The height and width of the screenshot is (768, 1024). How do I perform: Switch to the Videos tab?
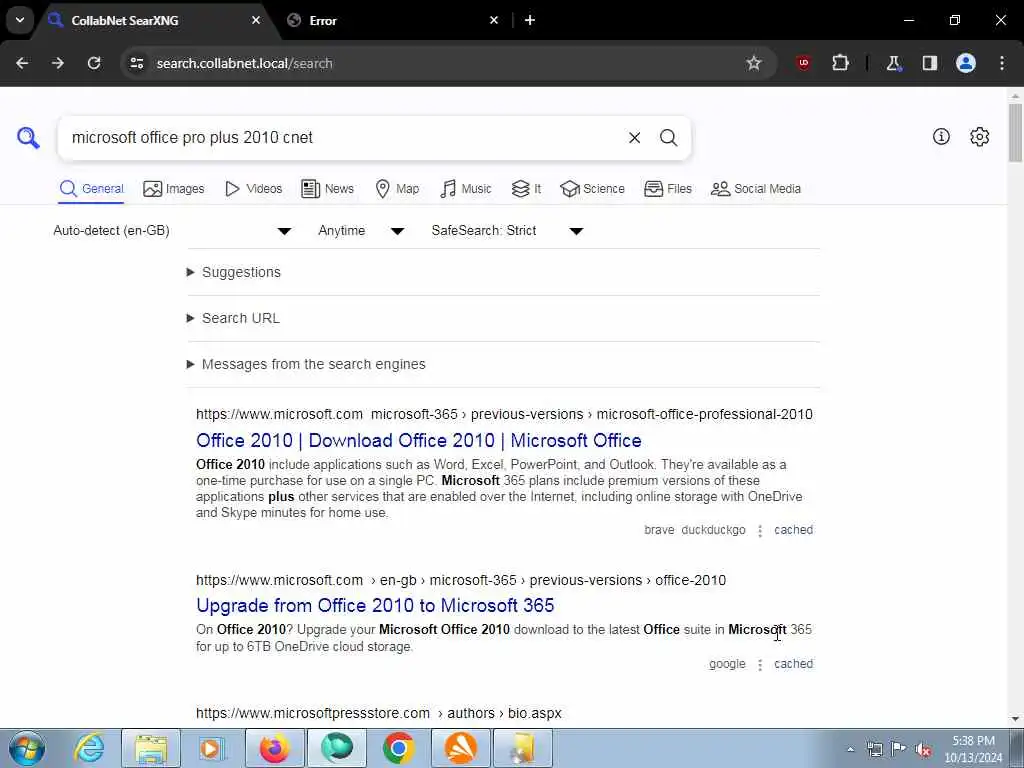(x=253, y=189)
